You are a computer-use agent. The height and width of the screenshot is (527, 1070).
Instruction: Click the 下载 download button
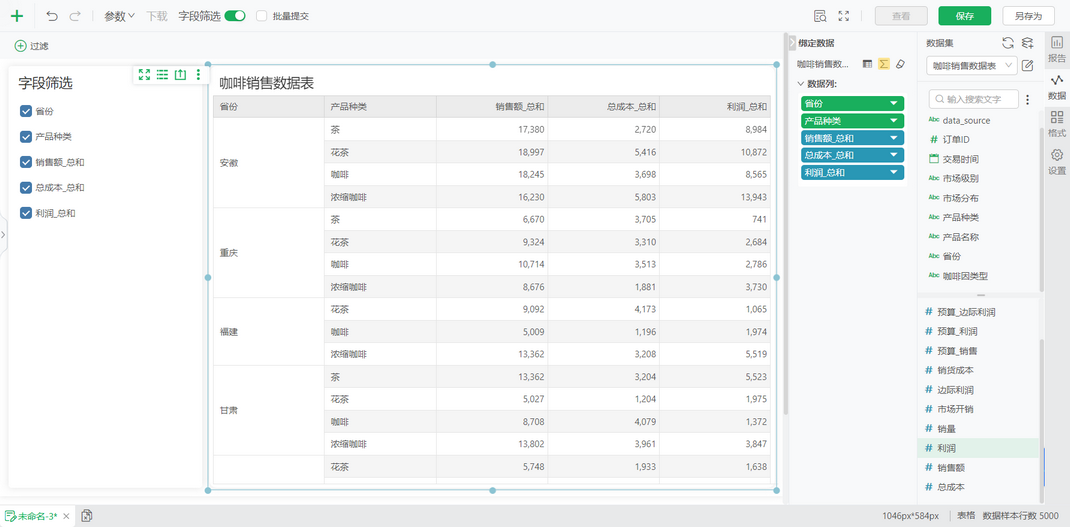point(157,16)
